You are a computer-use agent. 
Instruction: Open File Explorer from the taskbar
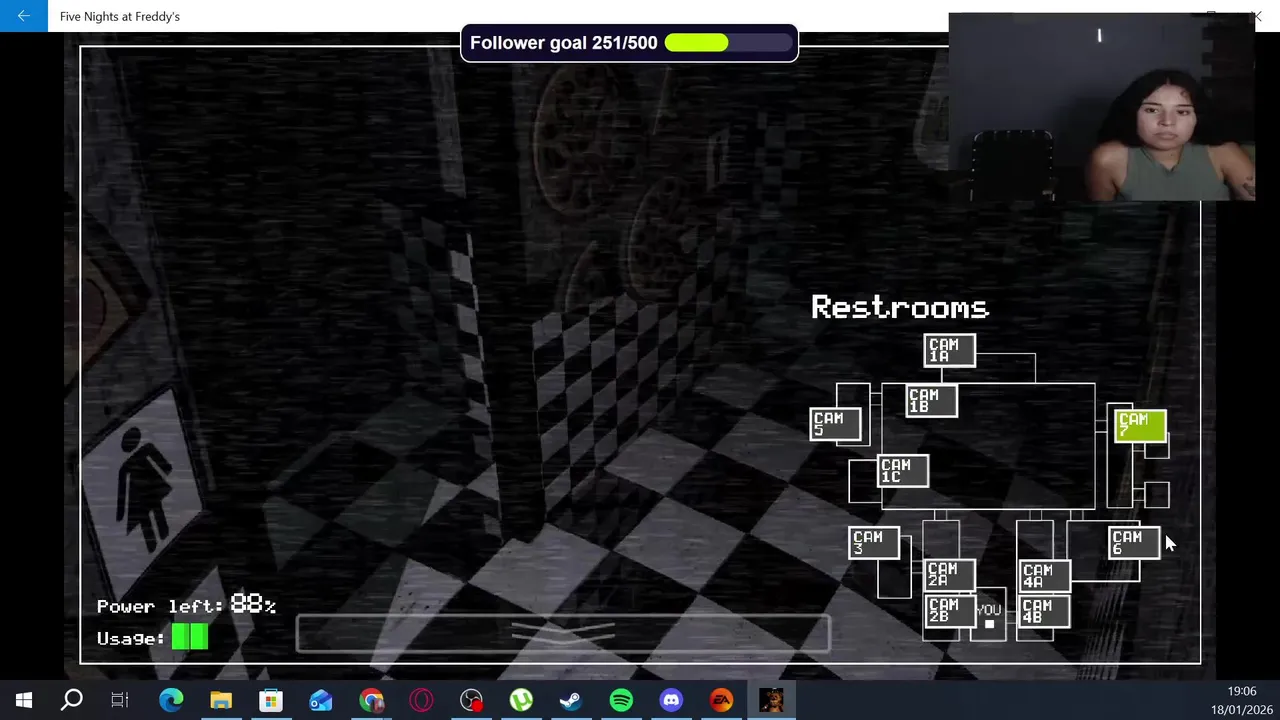221,700
